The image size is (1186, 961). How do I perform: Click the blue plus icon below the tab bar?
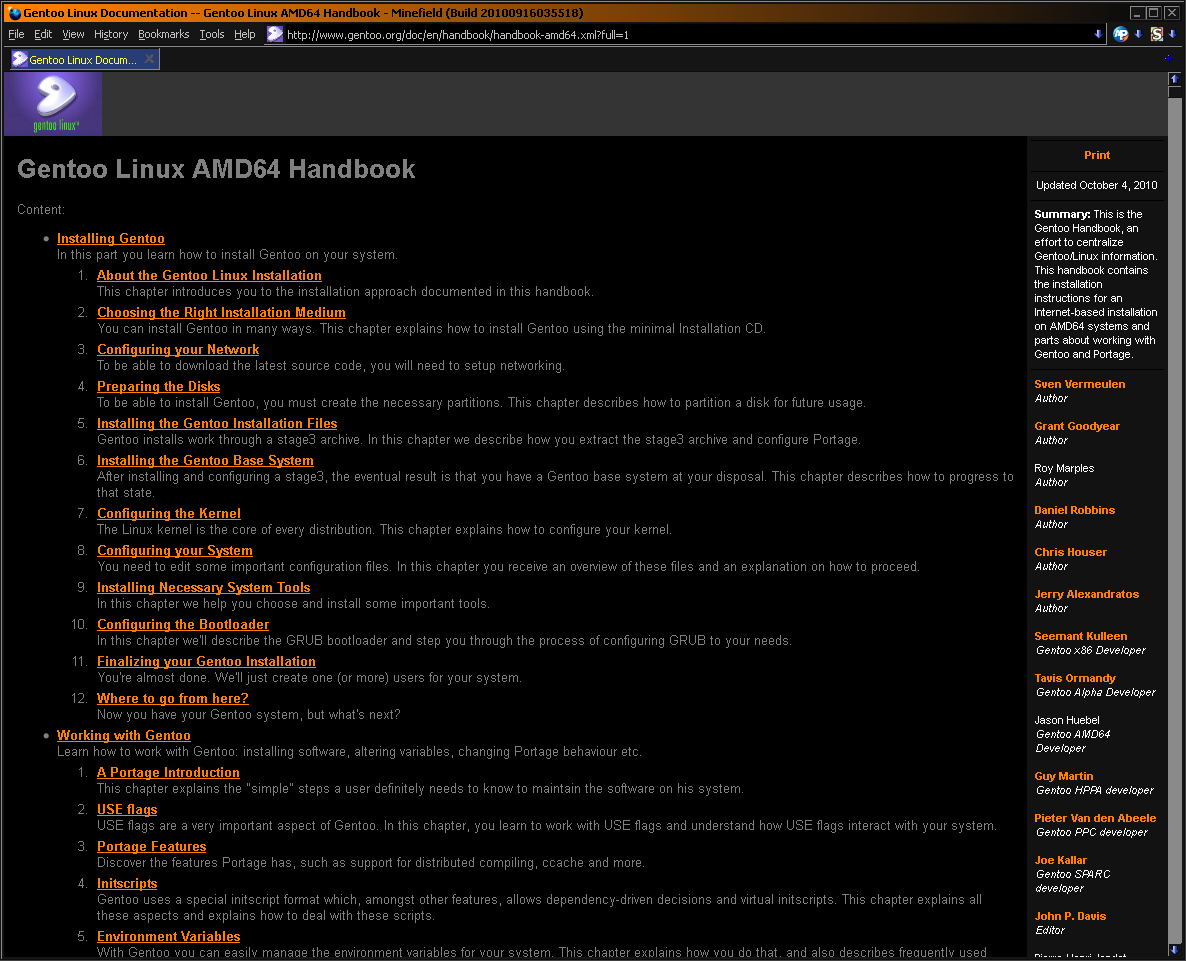[x=1167, y=58]
